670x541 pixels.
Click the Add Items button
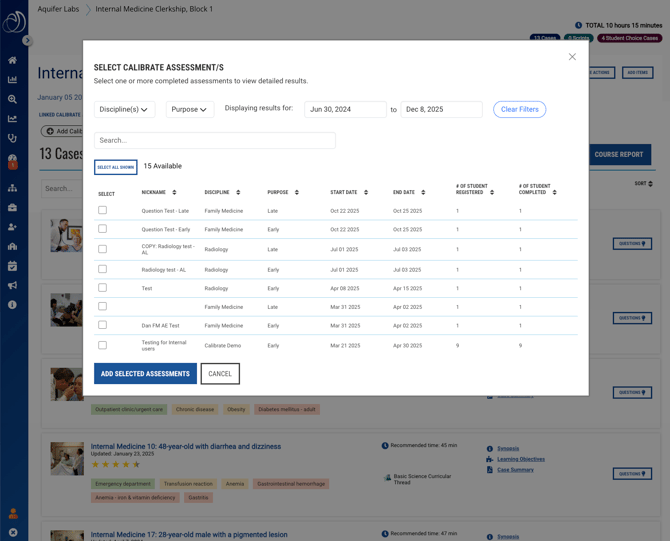[638, 73]
